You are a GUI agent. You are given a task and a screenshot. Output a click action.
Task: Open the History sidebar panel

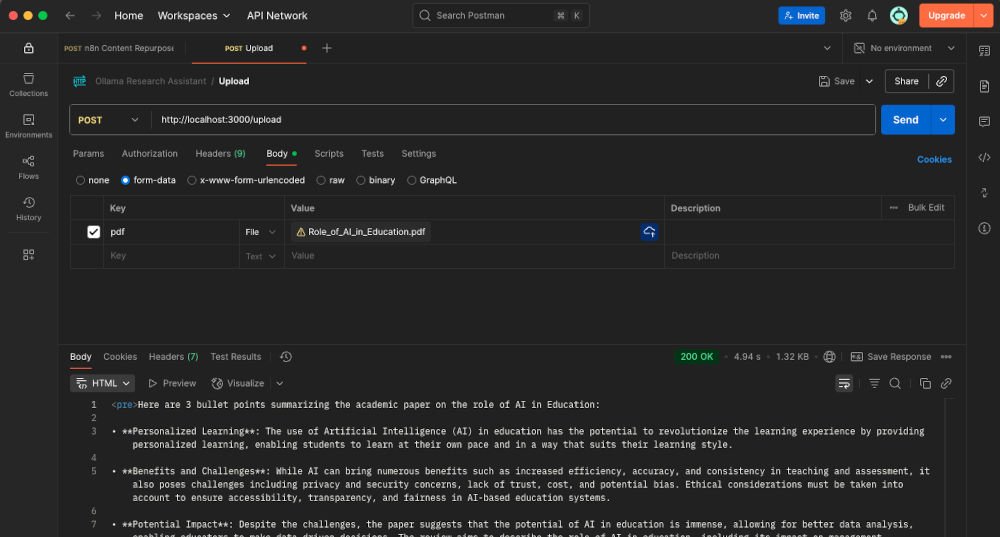pyautogui.click(x=28, y=208)
